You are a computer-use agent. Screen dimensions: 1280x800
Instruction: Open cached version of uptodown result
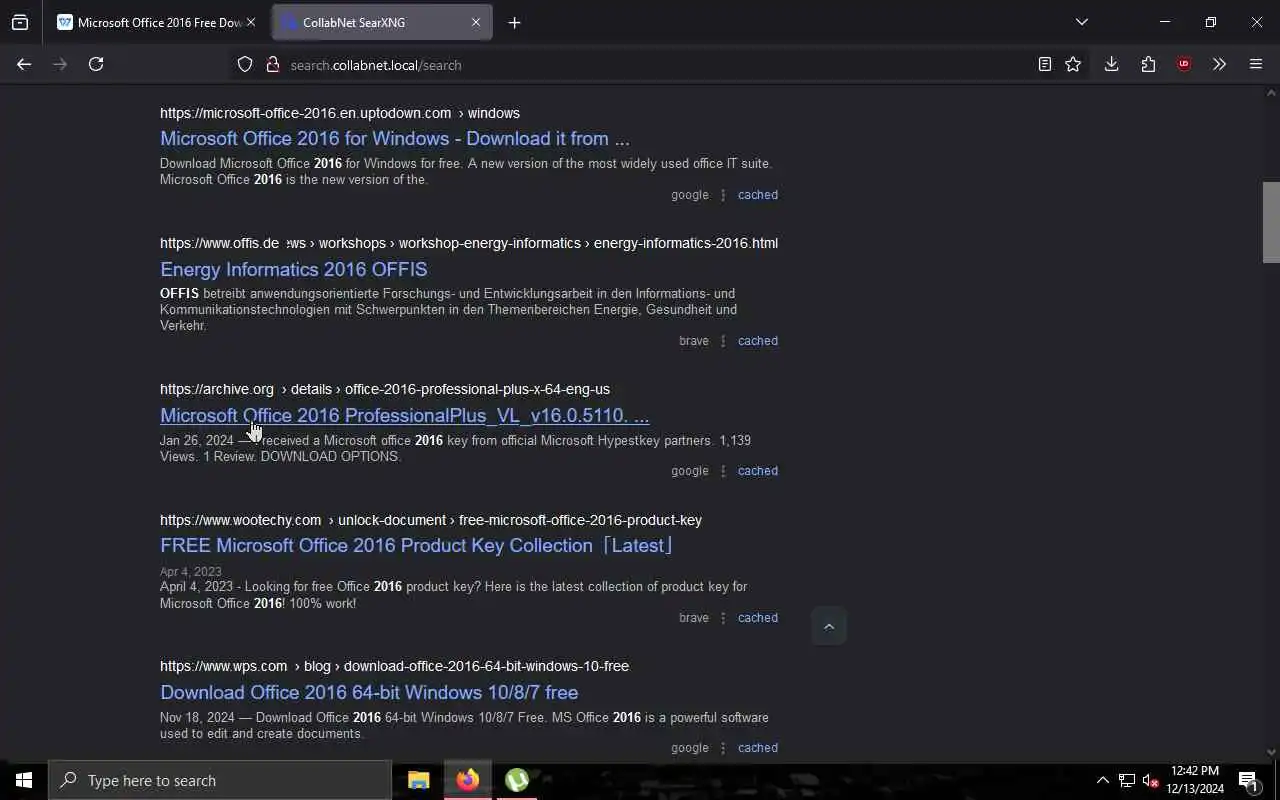pyautogui.click(x=758, y=195)
